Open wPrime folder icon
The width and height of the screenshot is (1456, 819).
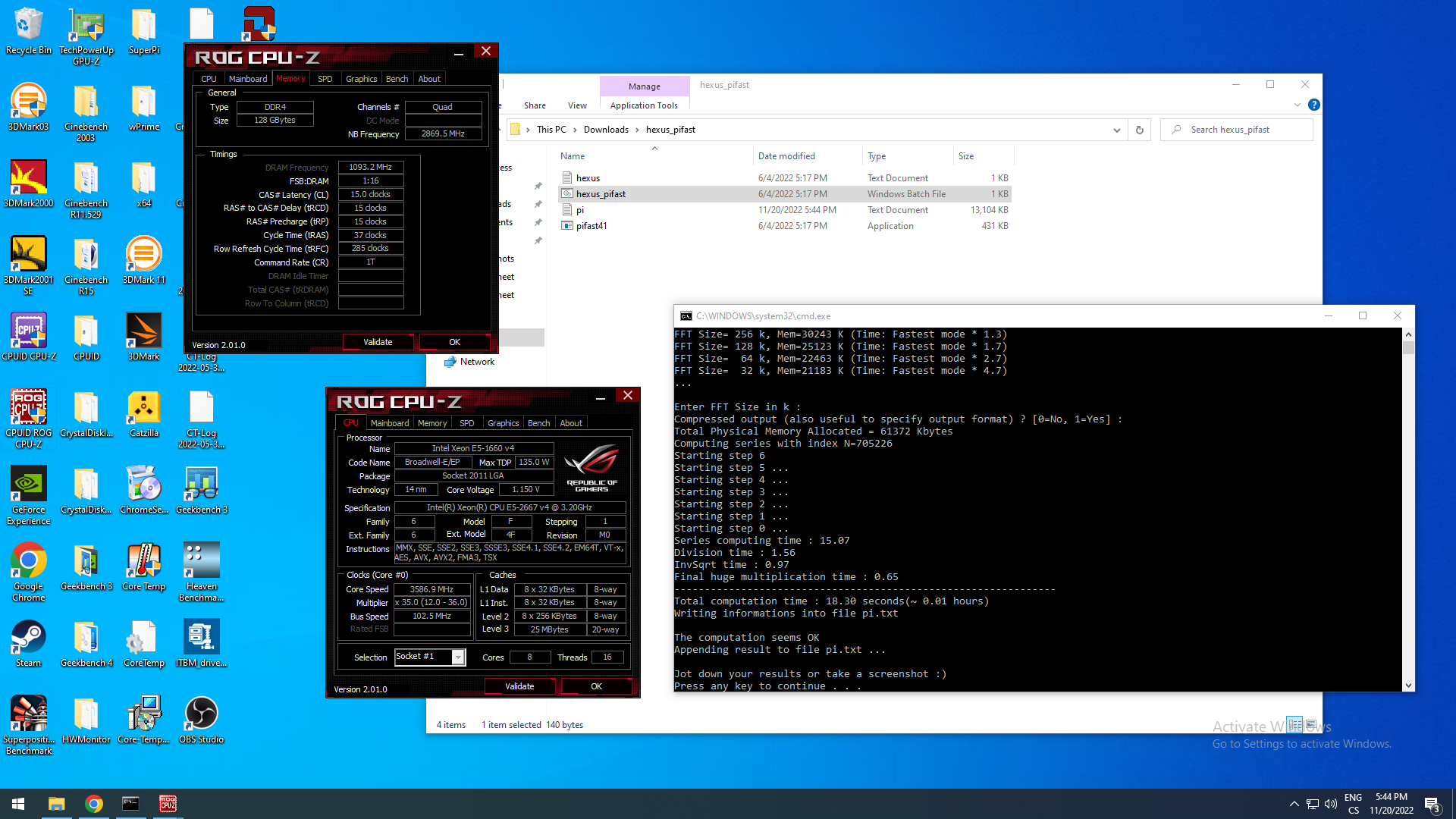[x=143, y=108]
